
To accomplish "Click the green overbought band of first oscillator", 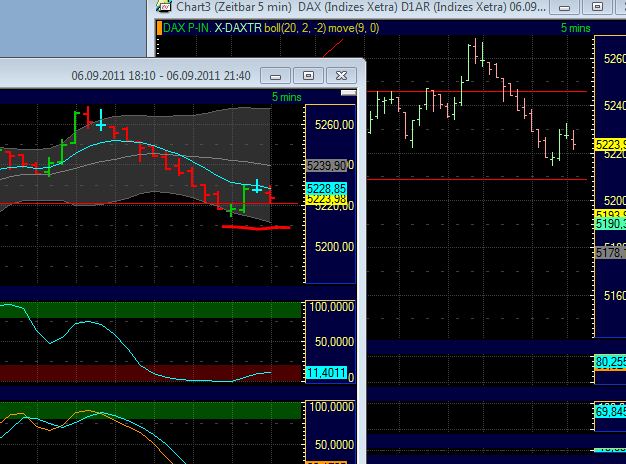I will click(151, 310).
